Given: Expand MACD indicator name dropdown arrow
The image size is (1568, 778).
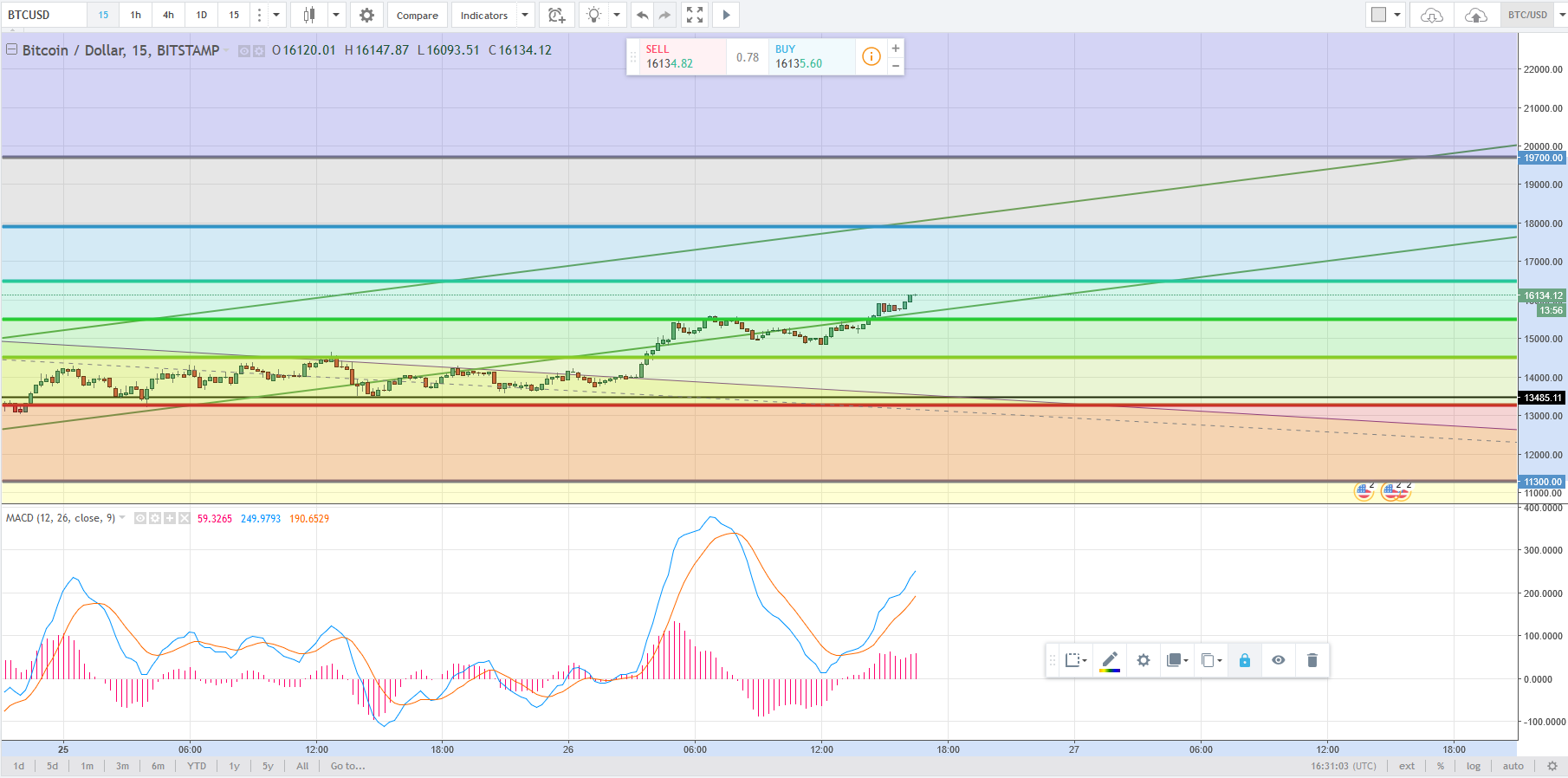Looking at the screenshot, I should coord(122,518).
